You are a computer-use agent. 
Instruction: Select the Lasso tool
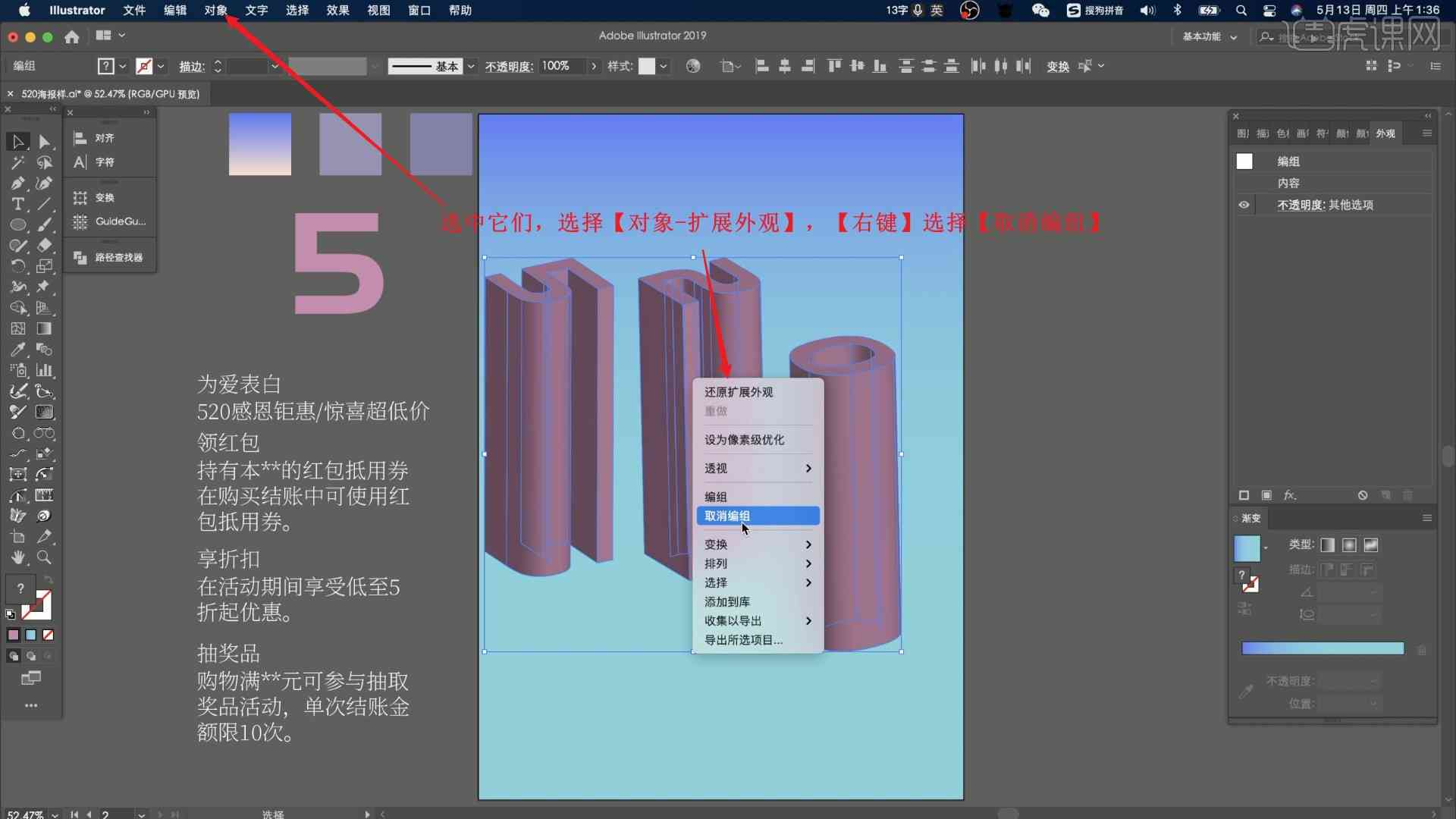[x=45, y=162]
